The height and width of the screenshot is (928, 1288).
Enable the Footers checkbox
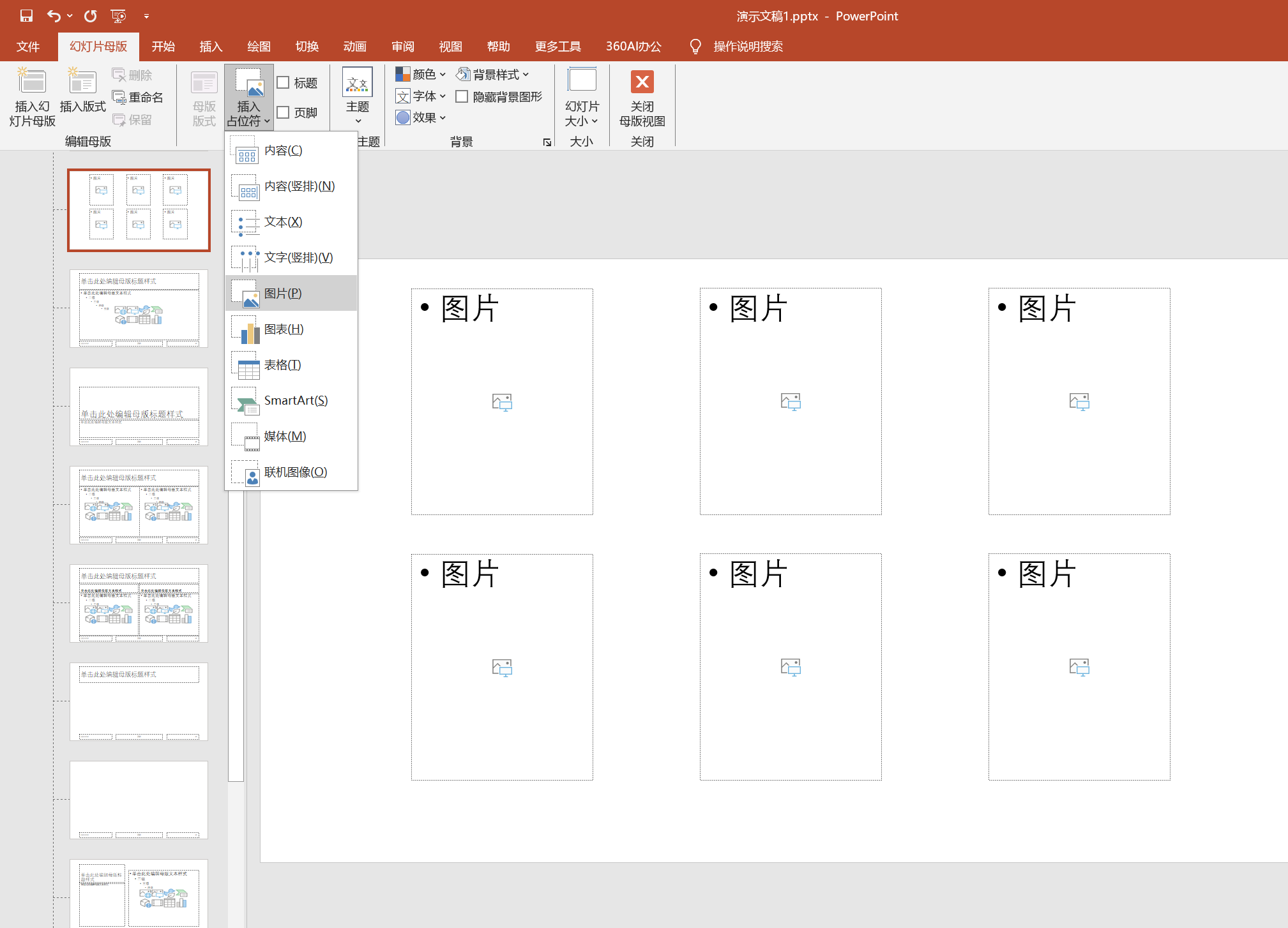[x=284, y=112]
